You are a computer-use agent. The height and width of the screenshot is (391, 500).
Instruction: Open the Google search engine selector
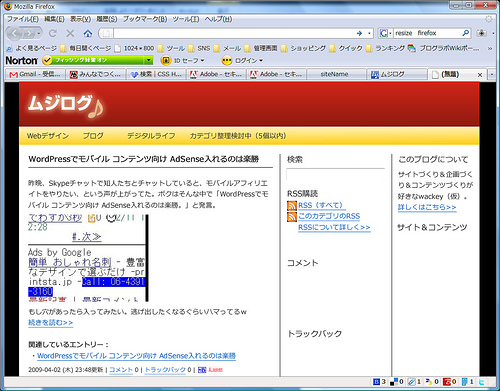(x=386, y=33)
